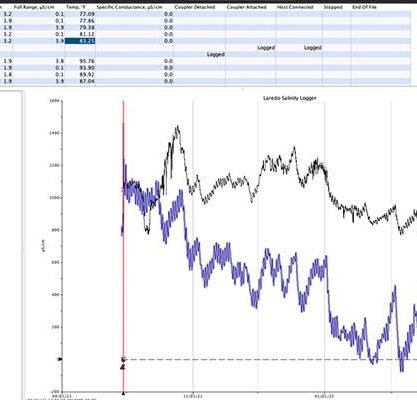Click the 11/01/21 date label on x-axis

(193, 396)
